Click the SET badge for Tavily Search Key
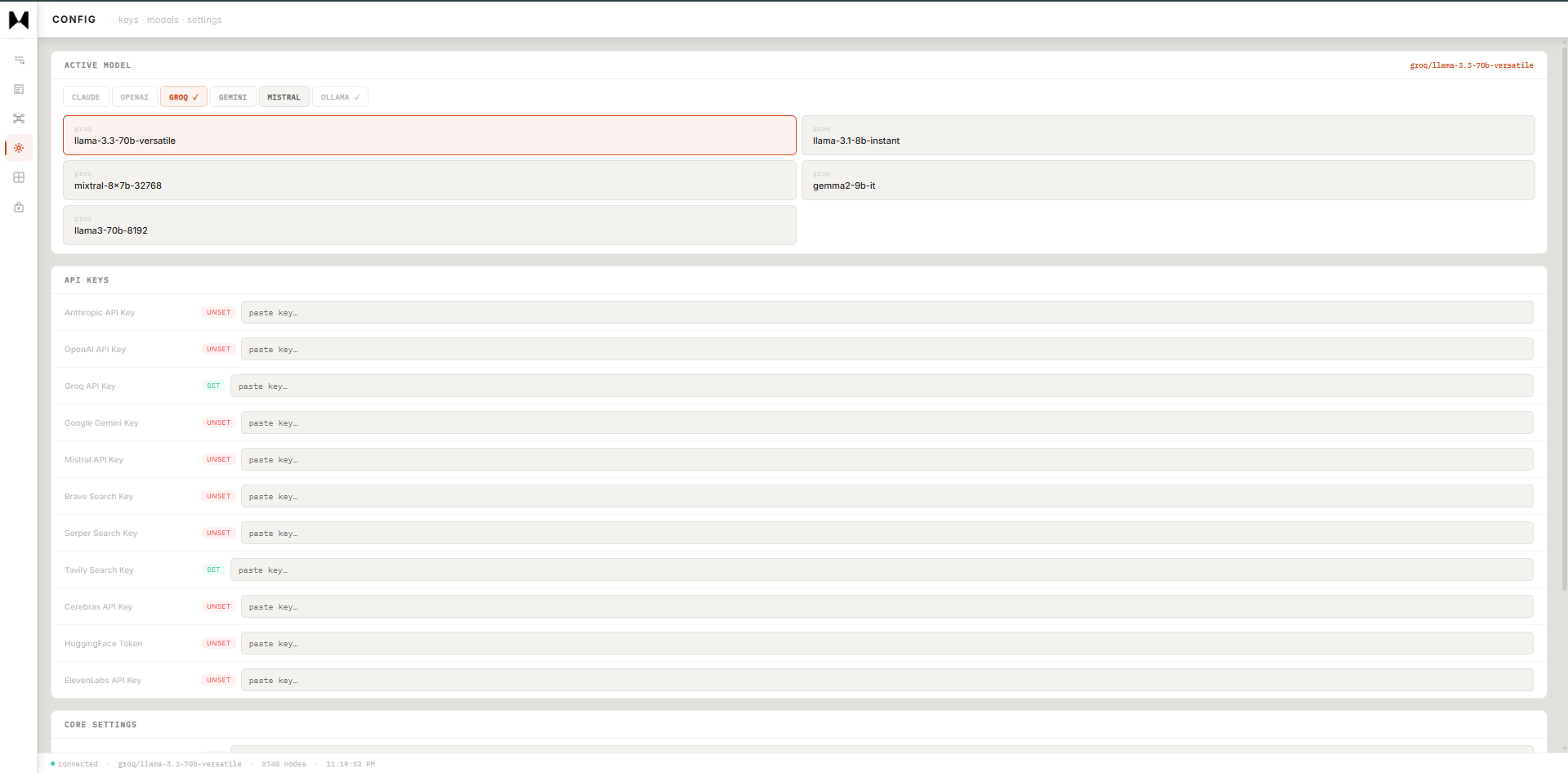The width and height of the screenshot is (1568, 773). tap(213, 570)
